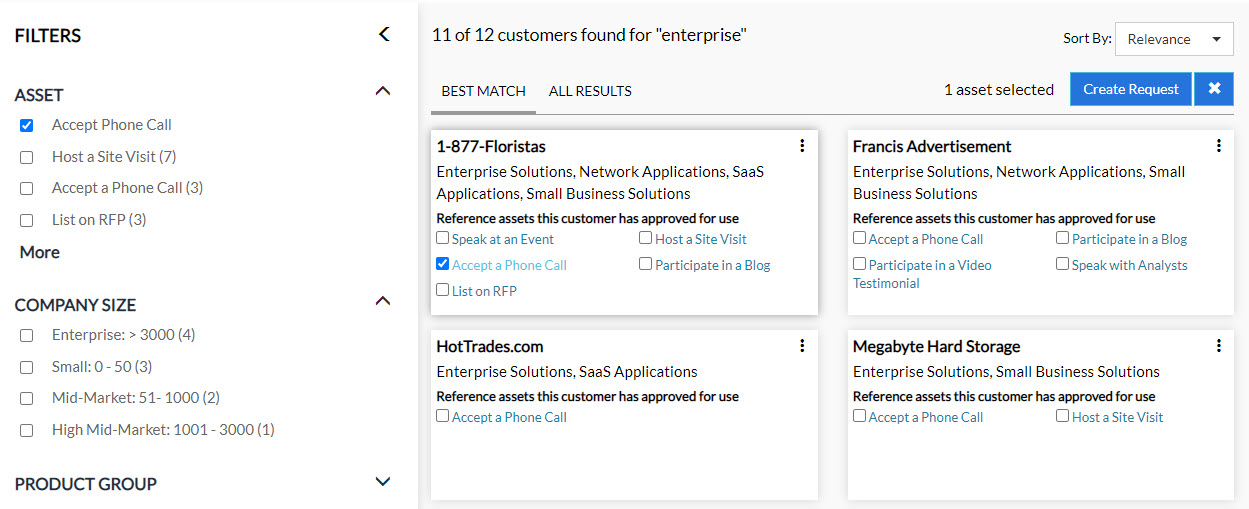
Task: Collapse the Filters panel with left chevron
Action: 384,35
